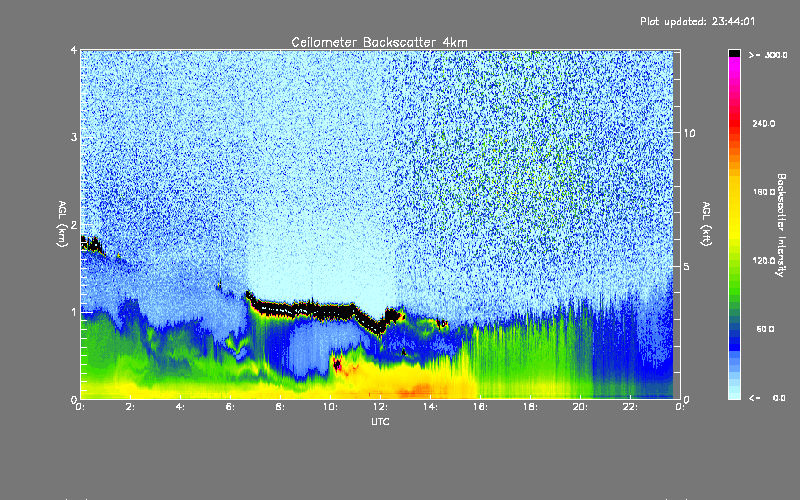Image resolution: width=800 pixels, height=500 pixels.
Task: Click the '10' tick on the kft axis
Action: pyautogui.click(x=689, y=133)
